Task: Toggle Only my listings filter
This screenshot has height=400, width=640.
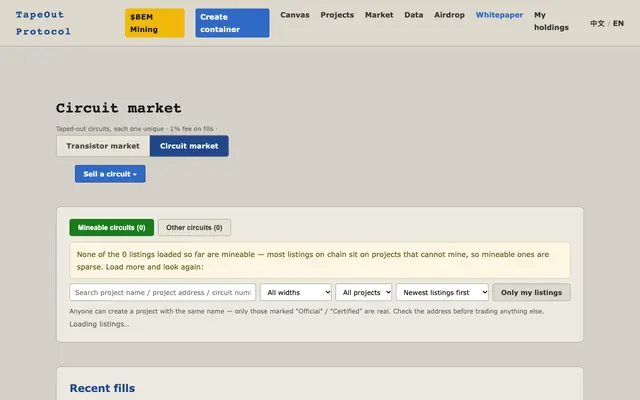Action: pyautogui.click(x=531, y=292)
